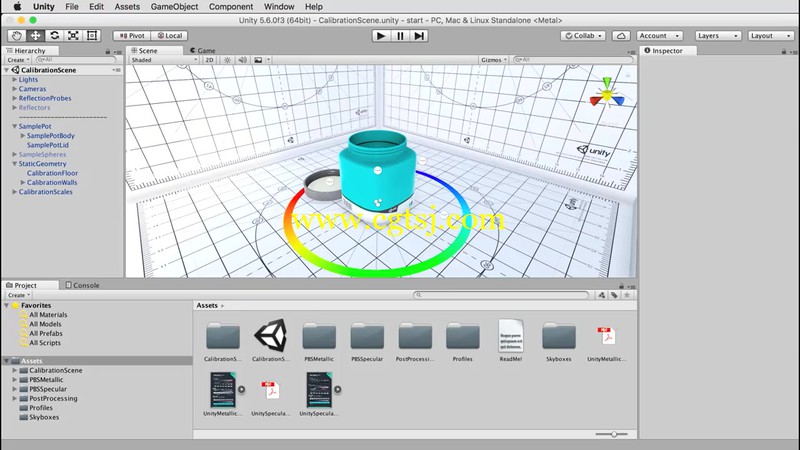
Task: Select CalibrationFloor in Hierarchy
Action: 52,173
